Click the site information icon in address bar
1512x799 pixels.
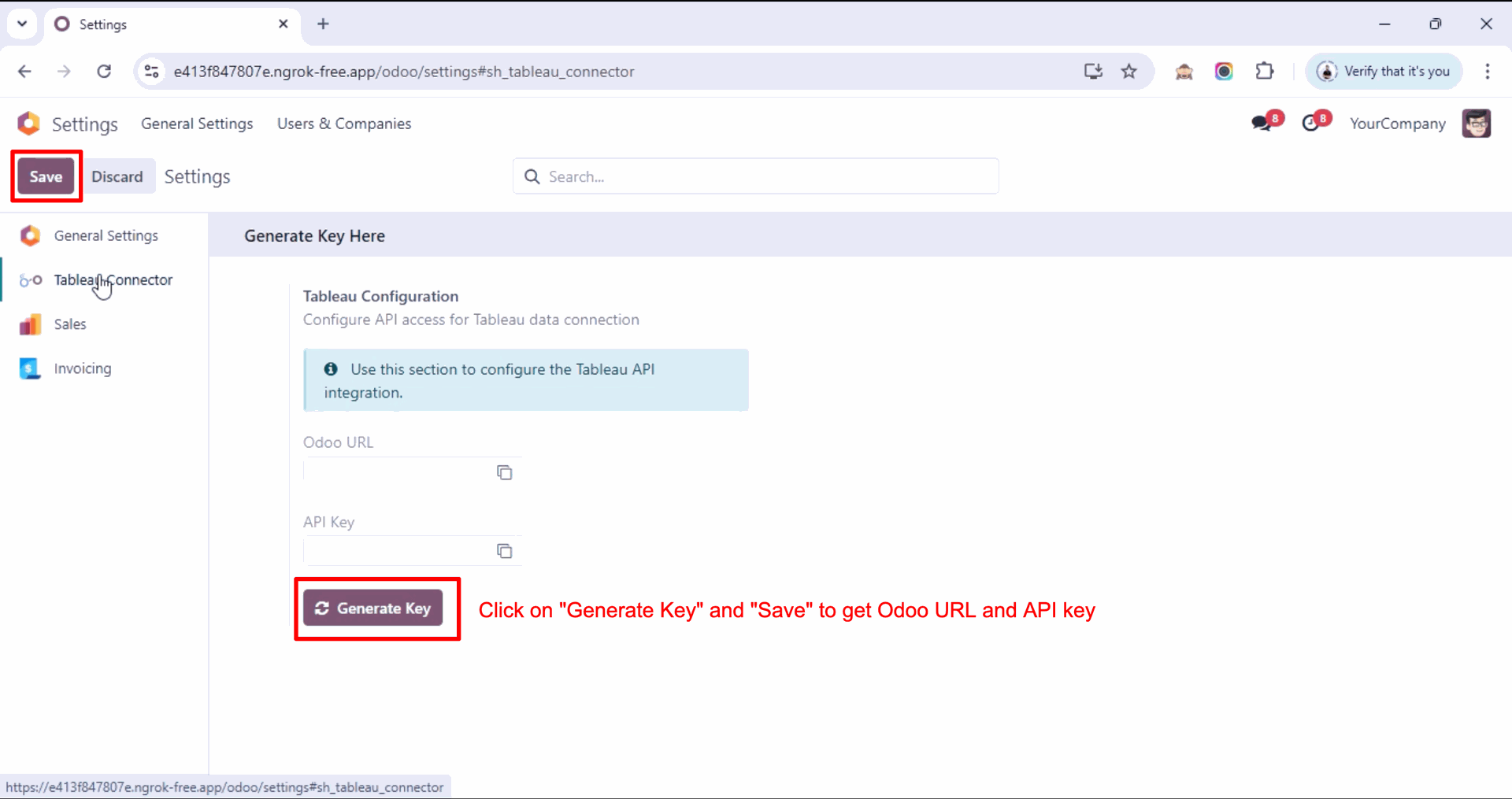click(151, 72)
